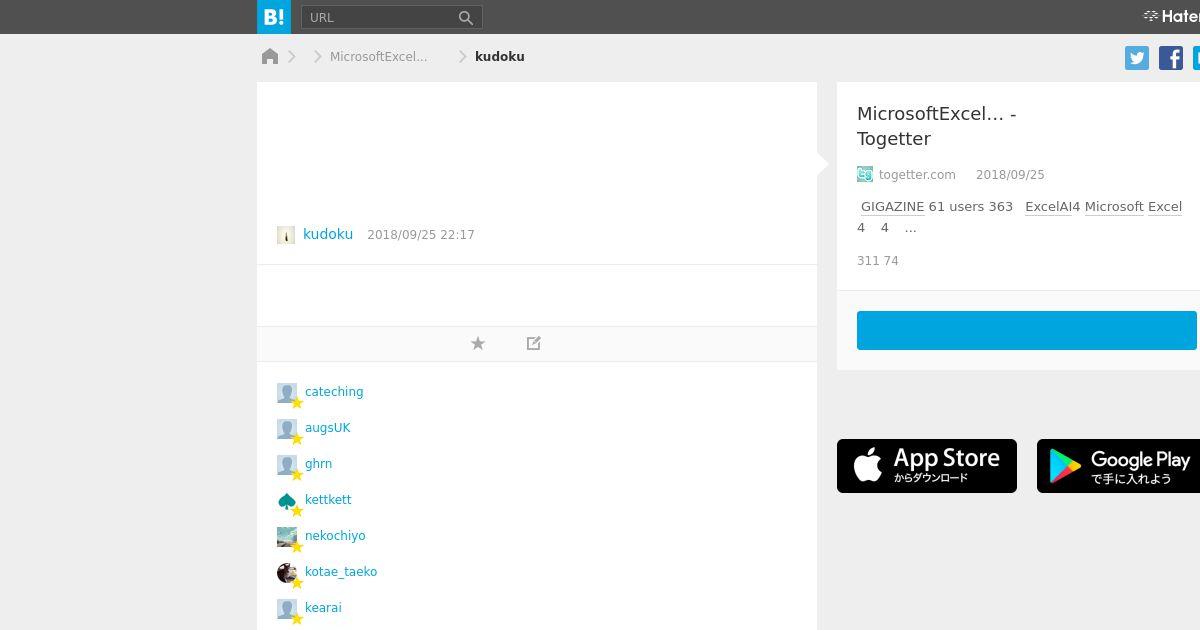Open augsUK's avatar icon
The height and width of the screenshot is (630, 1200).
(287, 429)
